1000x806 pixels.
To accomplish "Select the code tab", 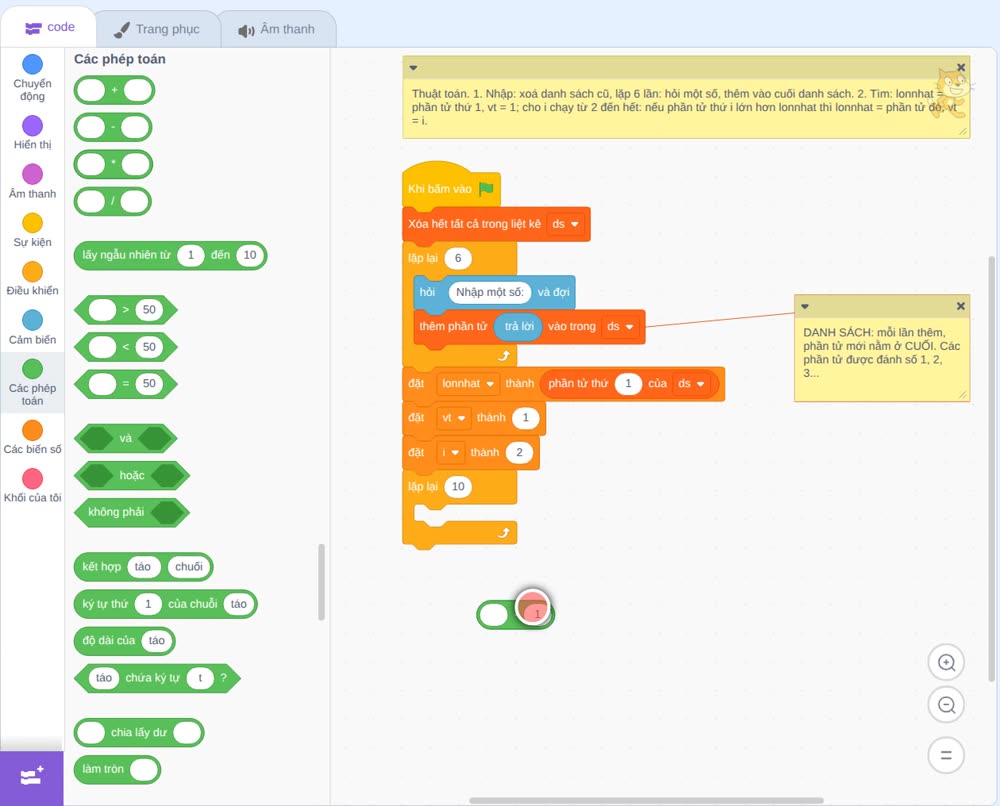I will (49, 27).
